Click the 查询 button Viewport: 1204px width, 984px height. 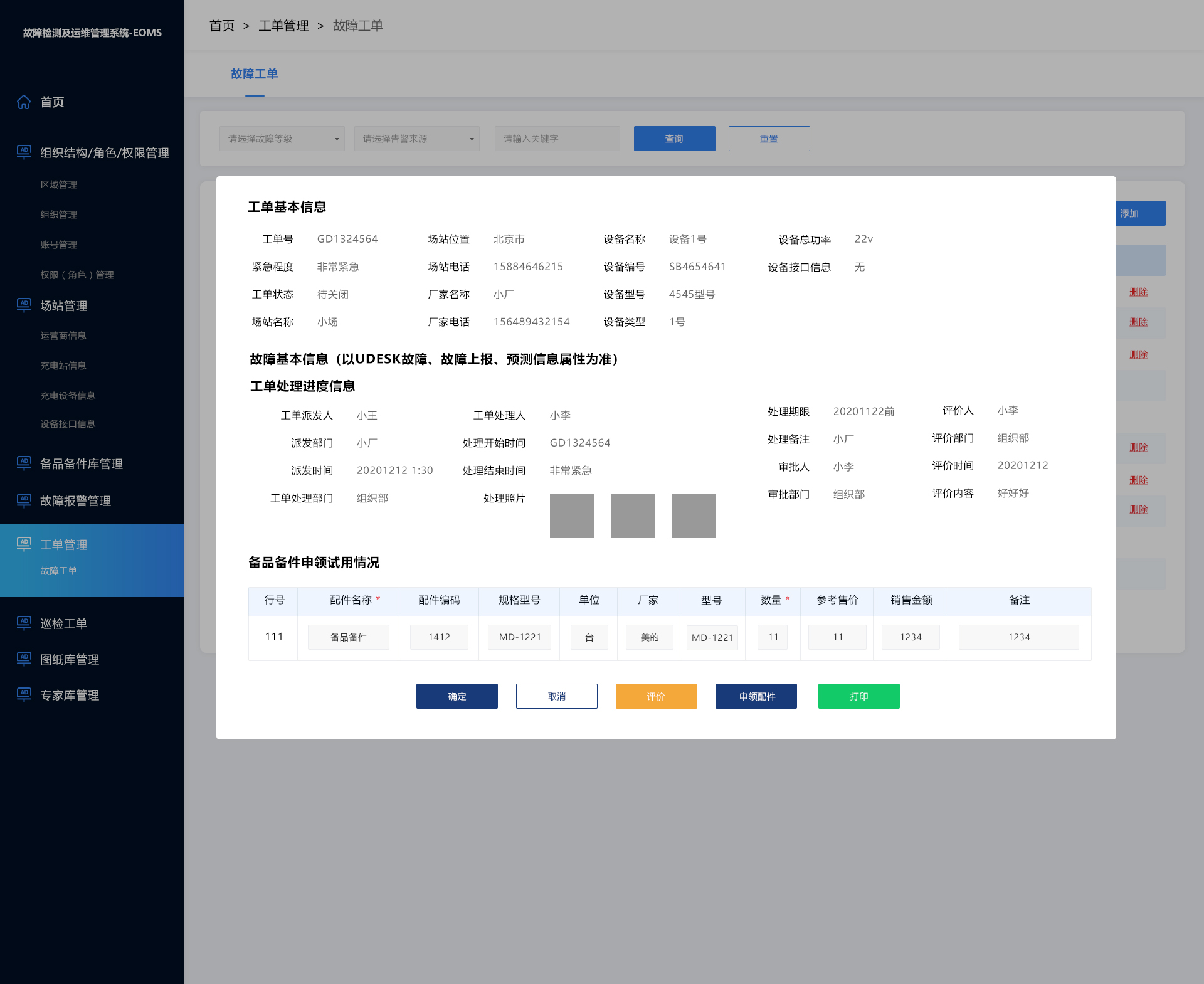coord(675,139)
